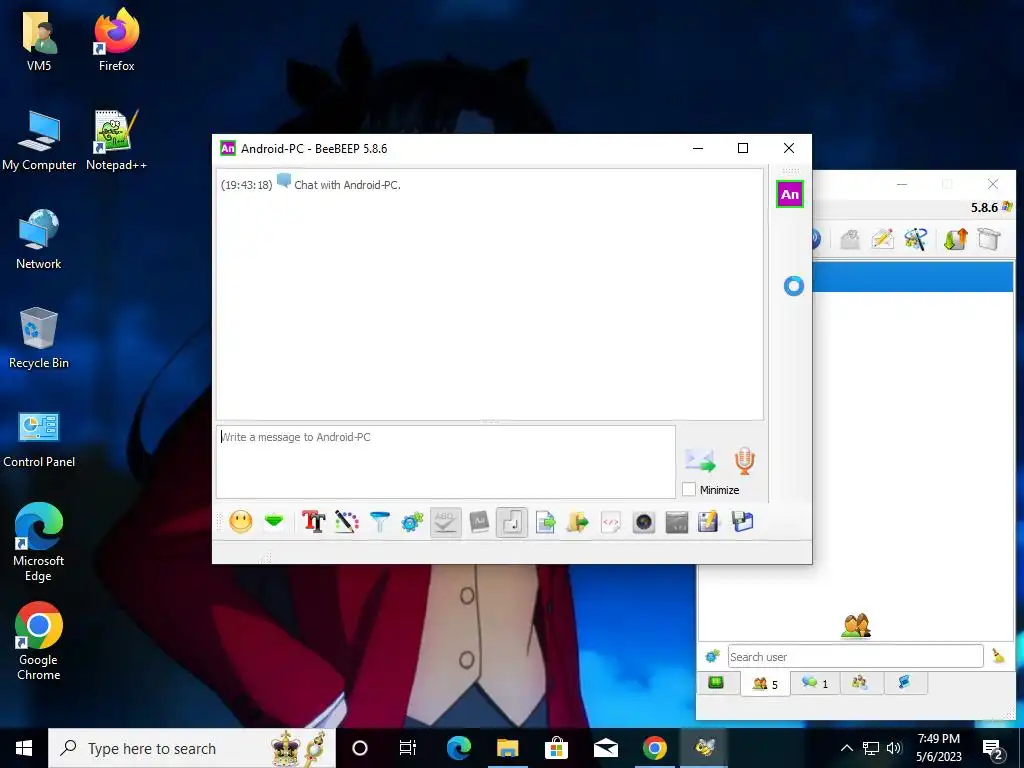1024x768 pixels.
Task: Click the taskbar search box
Action: tap(192, 748)
